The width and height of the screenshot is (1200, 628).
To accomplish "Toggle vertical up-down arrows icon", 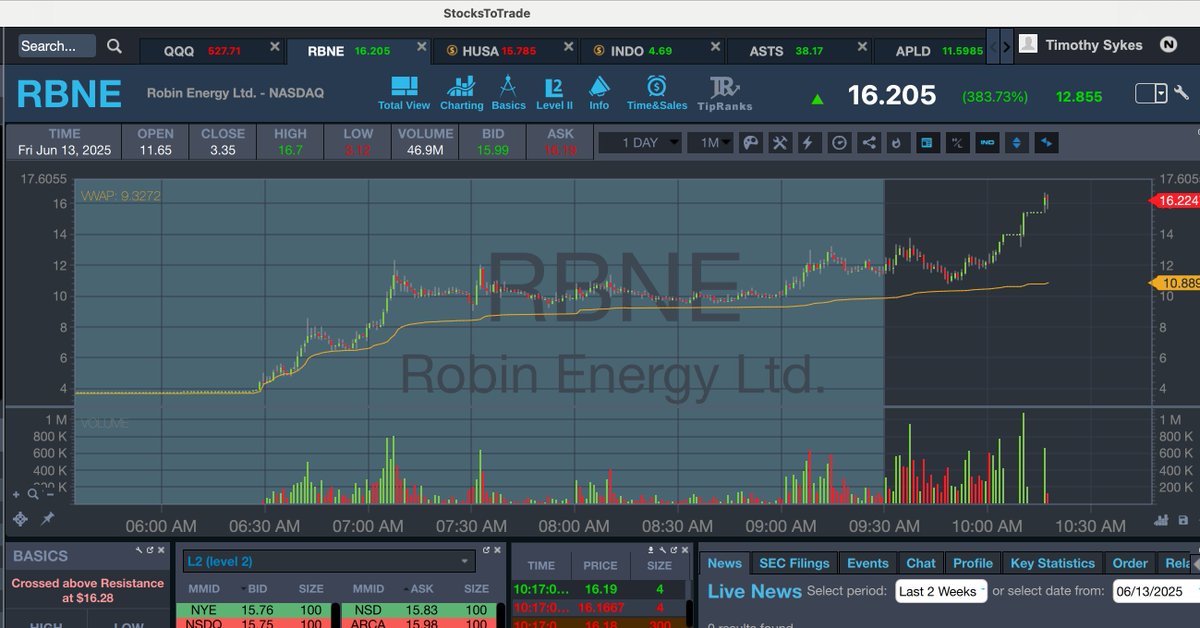I will coord(1017,143).
